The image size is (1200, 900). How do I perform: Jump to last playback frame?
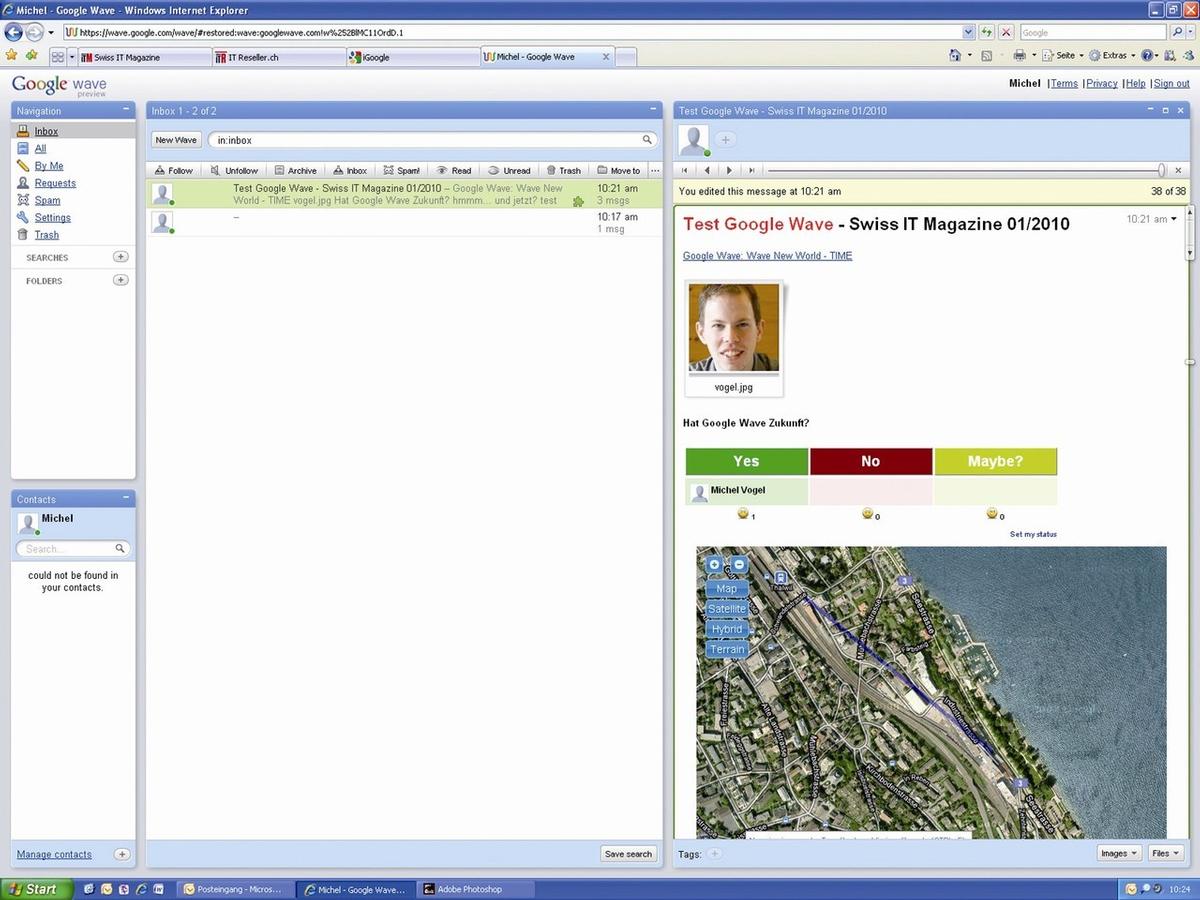tap(752, 171)
